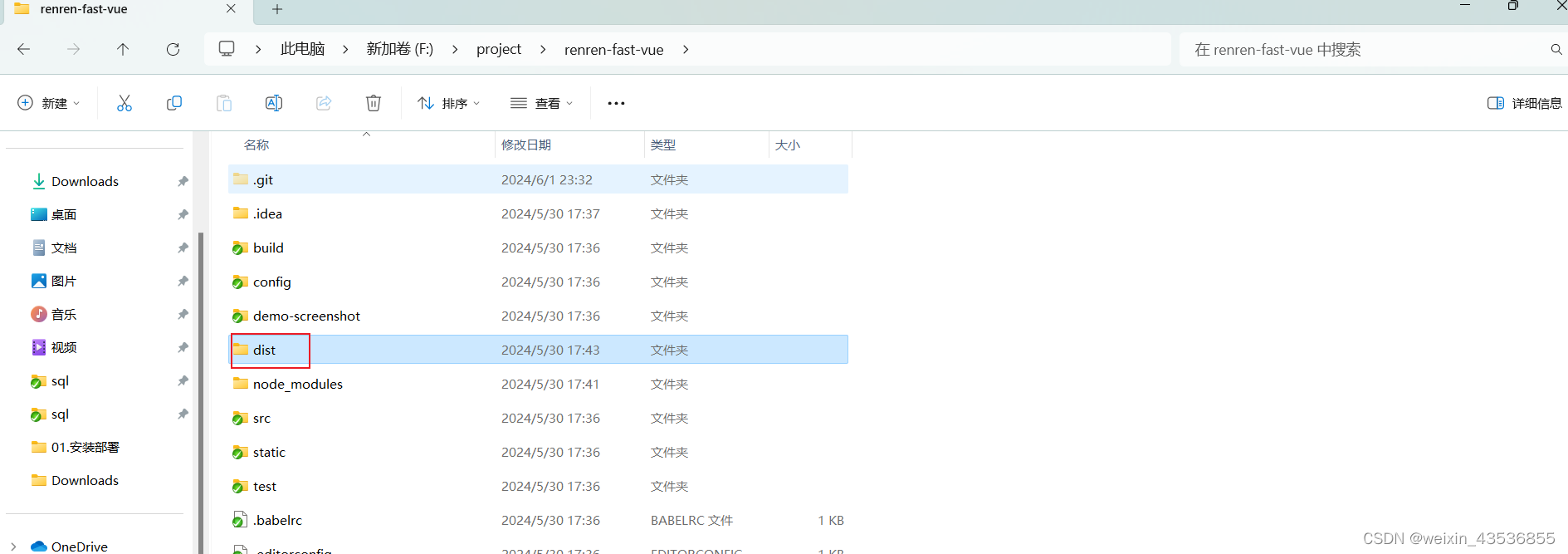Expand chevron after renren-fast-vue breadcrumb
This screenshot has height=554, width=1568.
coord(686,50)
